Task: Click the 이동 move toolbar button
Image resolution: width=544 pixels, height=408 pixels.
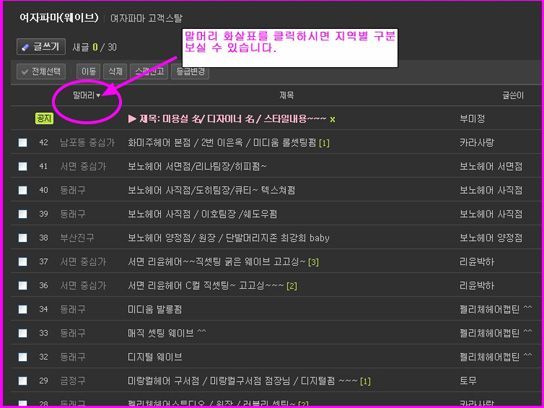Action: point(88,72)
